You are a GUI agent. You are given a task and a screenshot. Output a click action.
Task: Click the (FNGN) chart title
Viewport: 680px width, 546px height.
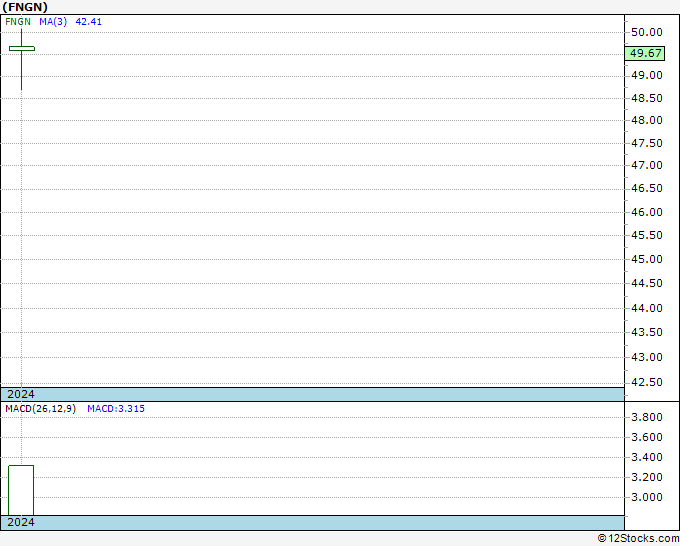pyautogui.click(x=25, y=7)
